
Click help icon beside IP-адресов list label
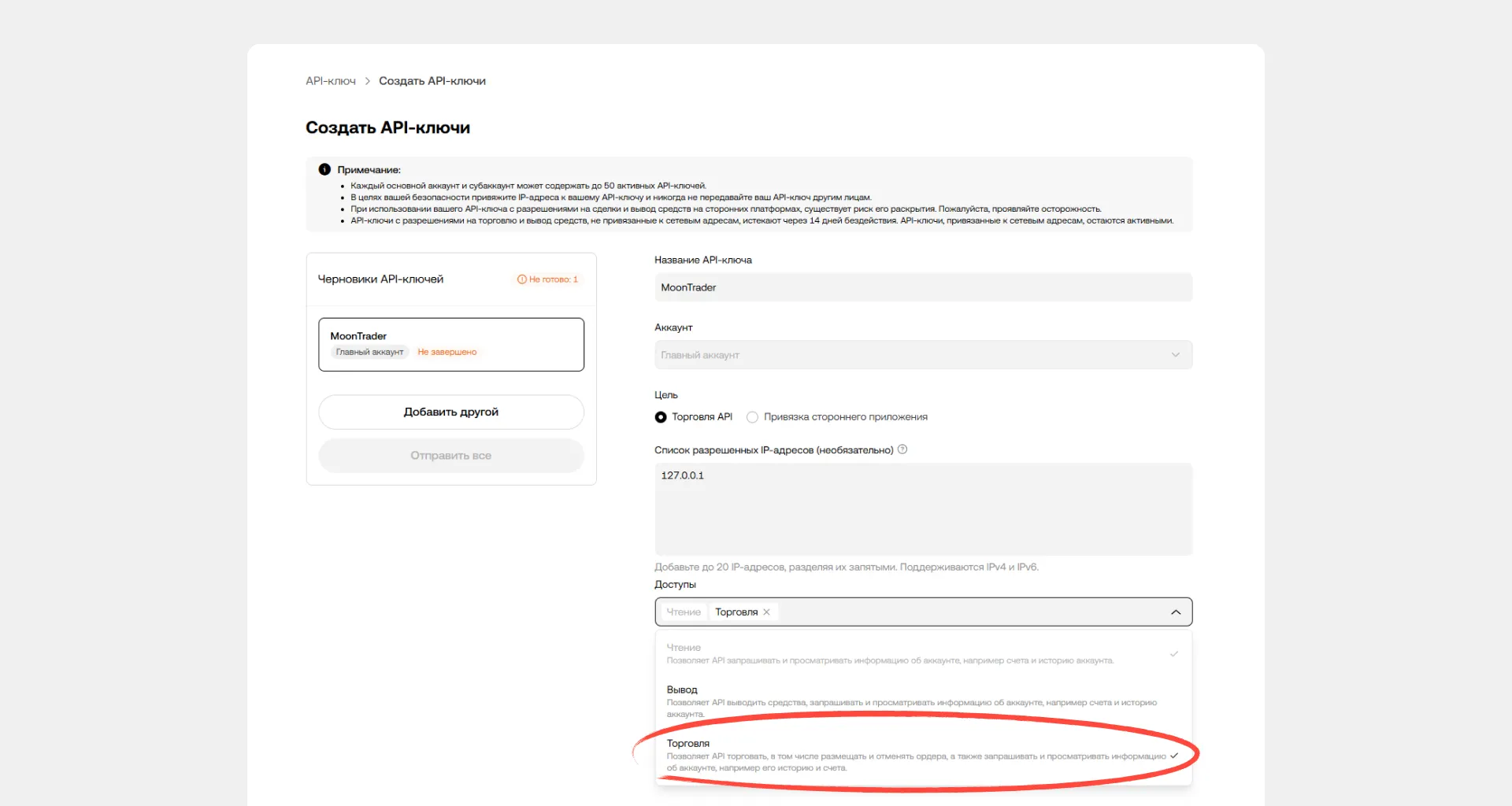coord(902,449)
